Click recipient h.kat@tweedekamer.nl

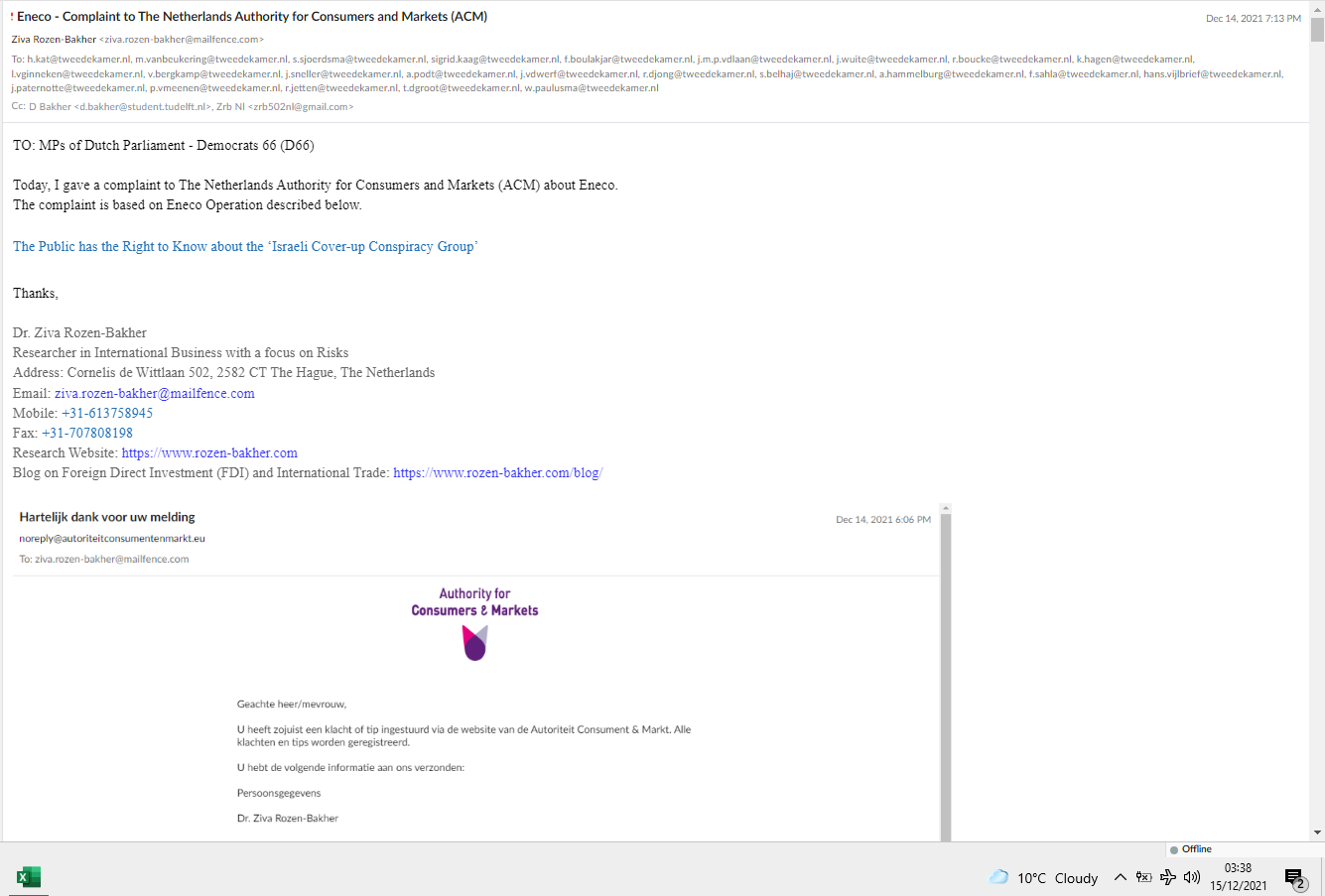pos(78,60)
